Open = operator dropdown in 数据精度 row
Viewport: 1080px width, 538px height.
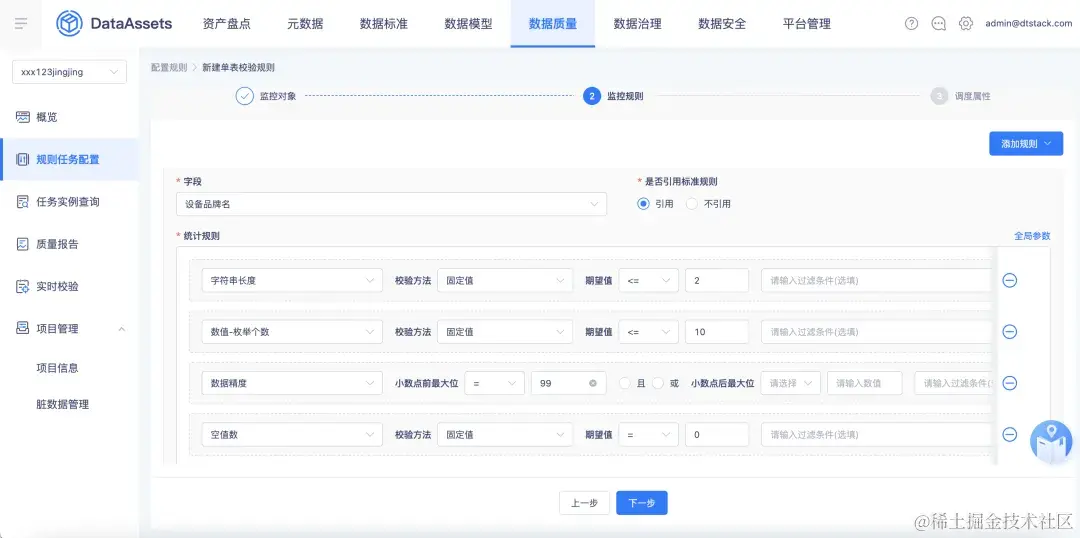tap(495, 383)
